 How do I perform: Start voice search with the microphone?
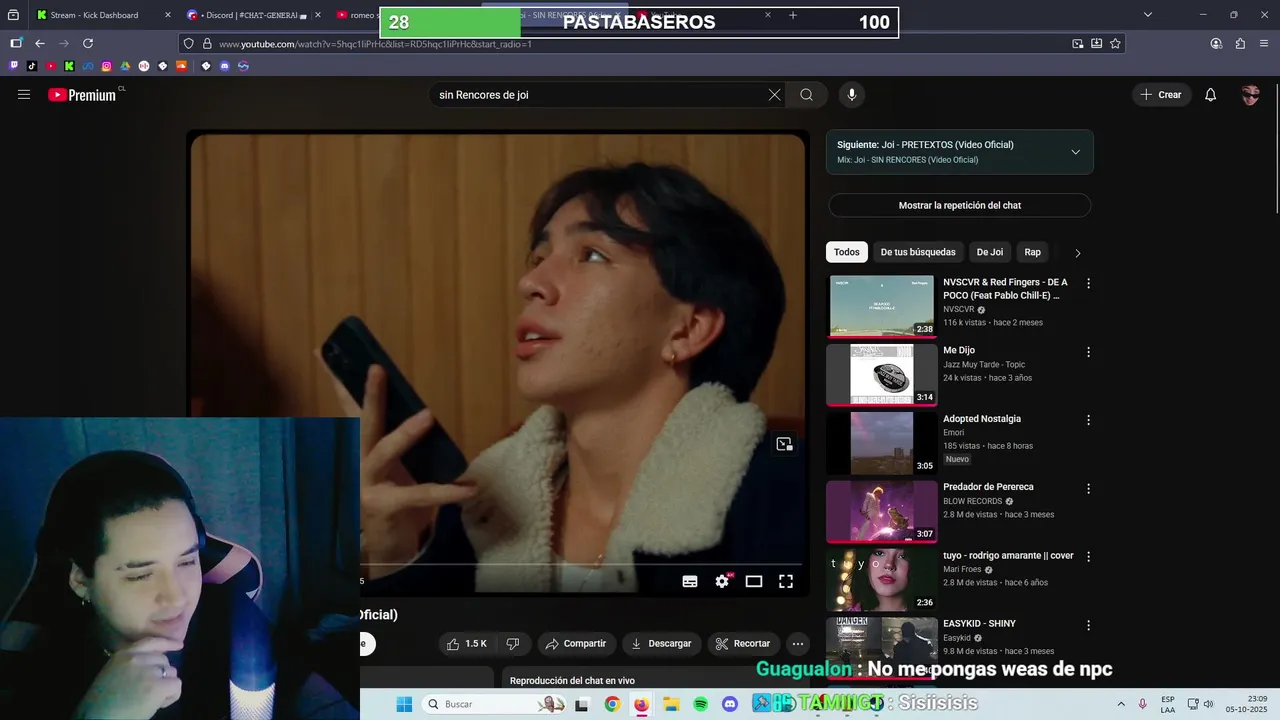[852, 95]
